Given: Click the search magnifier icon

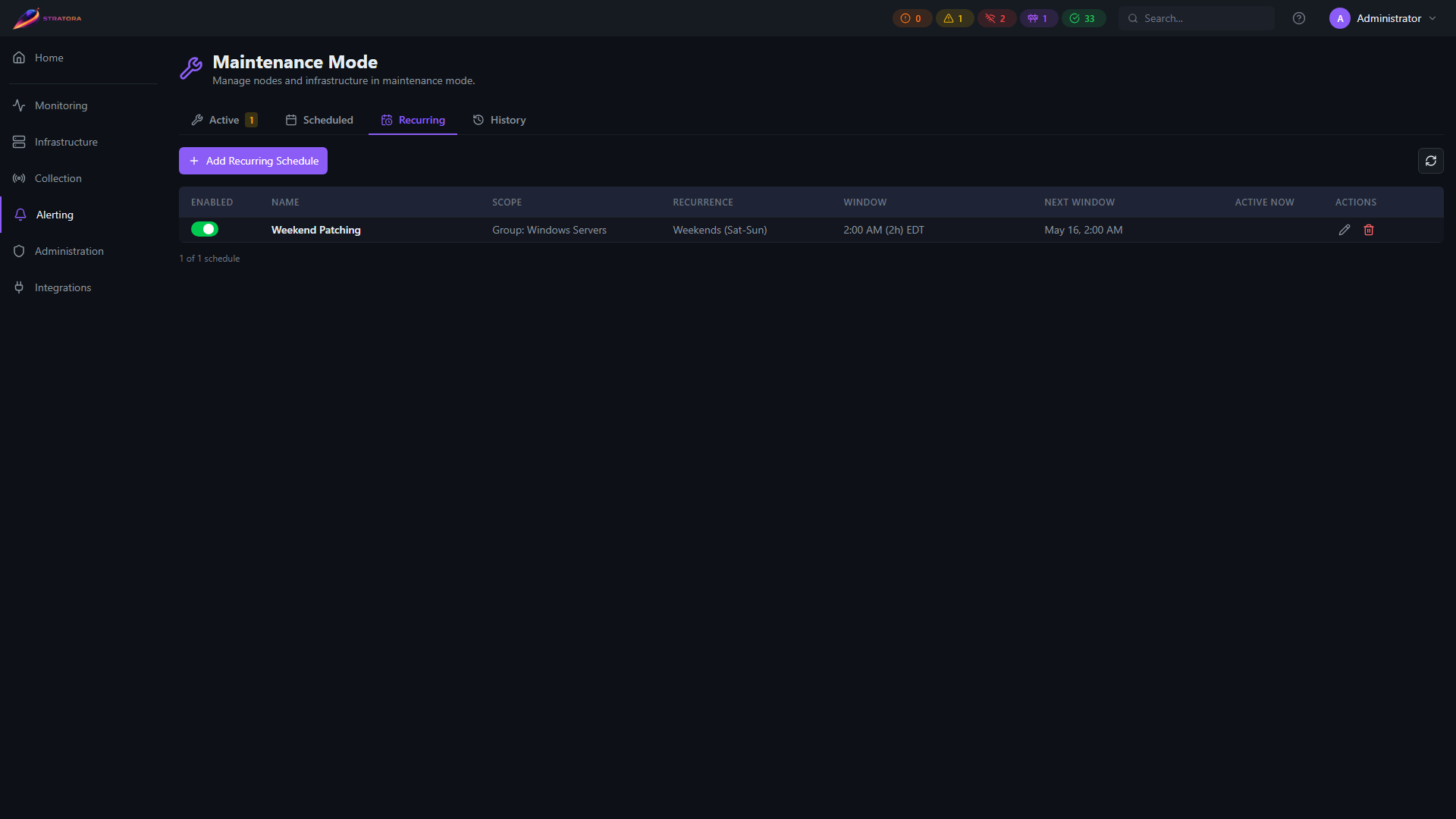Looking at the screenshot, I should coord(1133,18).
